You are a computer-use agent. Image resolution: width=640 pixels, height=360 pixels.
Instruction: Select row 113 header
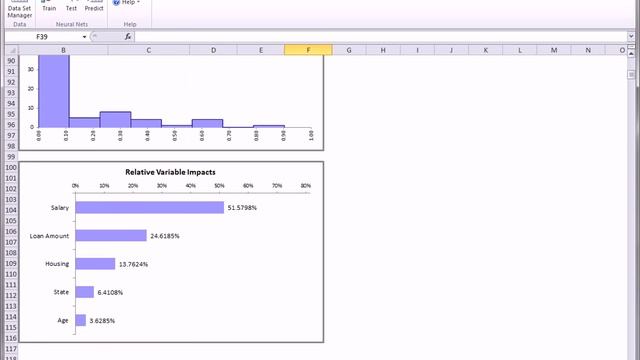click(11, 306)
